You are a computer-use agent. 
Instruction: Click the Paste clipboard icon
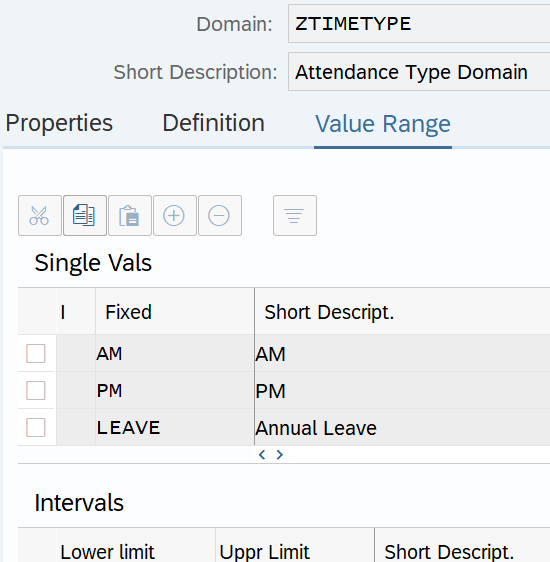(x=130, y=215)
